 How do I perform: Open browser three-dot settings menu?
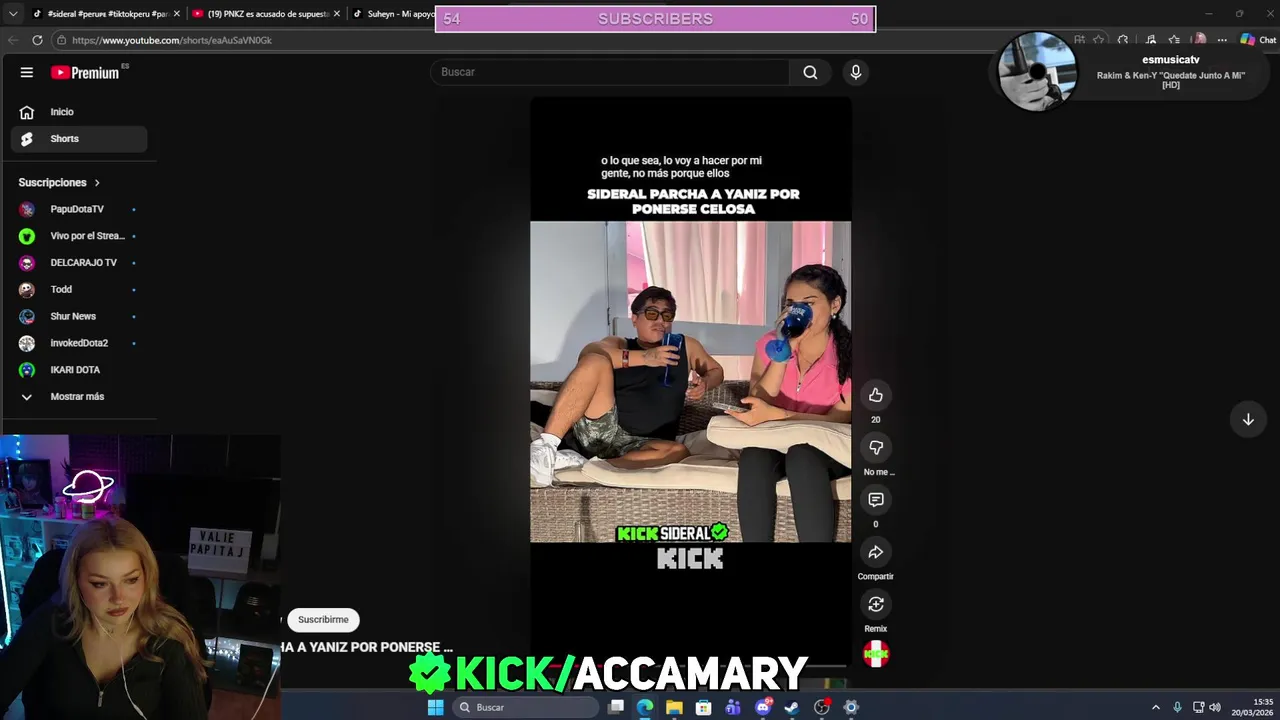1222,40
